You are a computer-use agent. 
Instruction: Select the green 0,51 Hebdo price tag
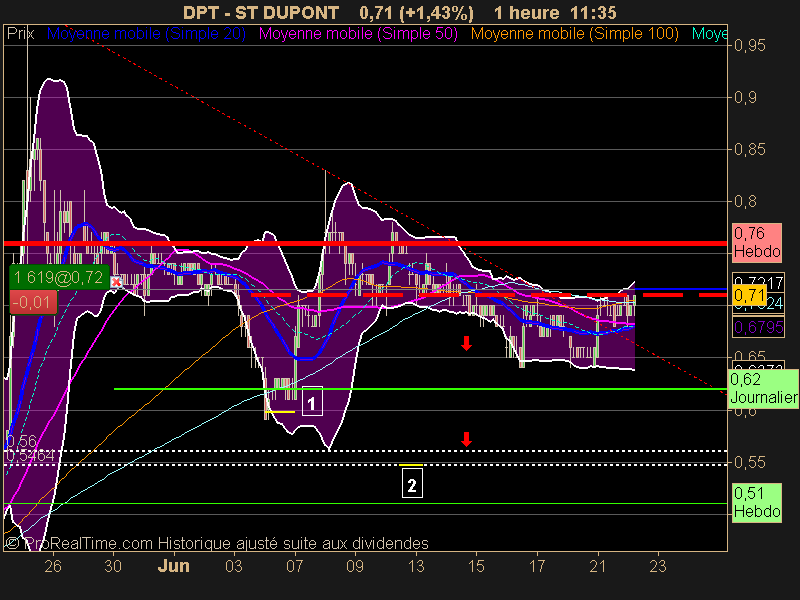(757, 503)
